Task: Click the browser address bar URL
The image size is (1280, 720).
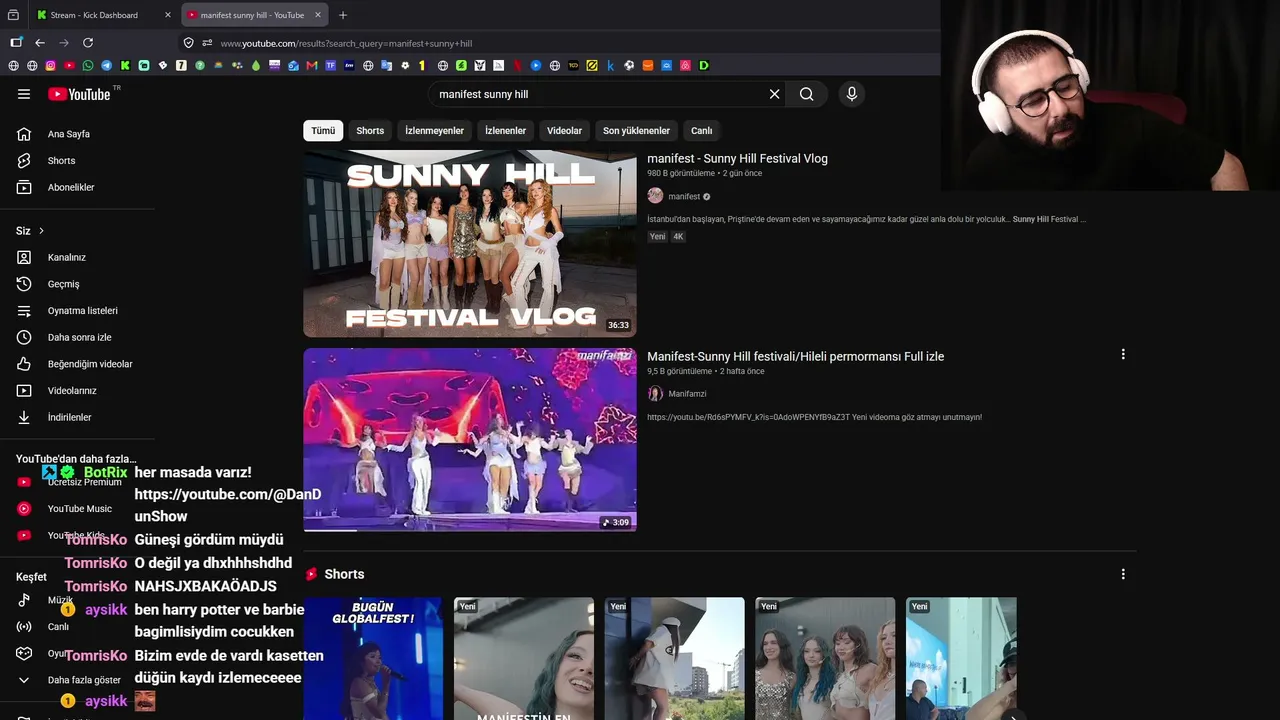Action: [346, 43]
